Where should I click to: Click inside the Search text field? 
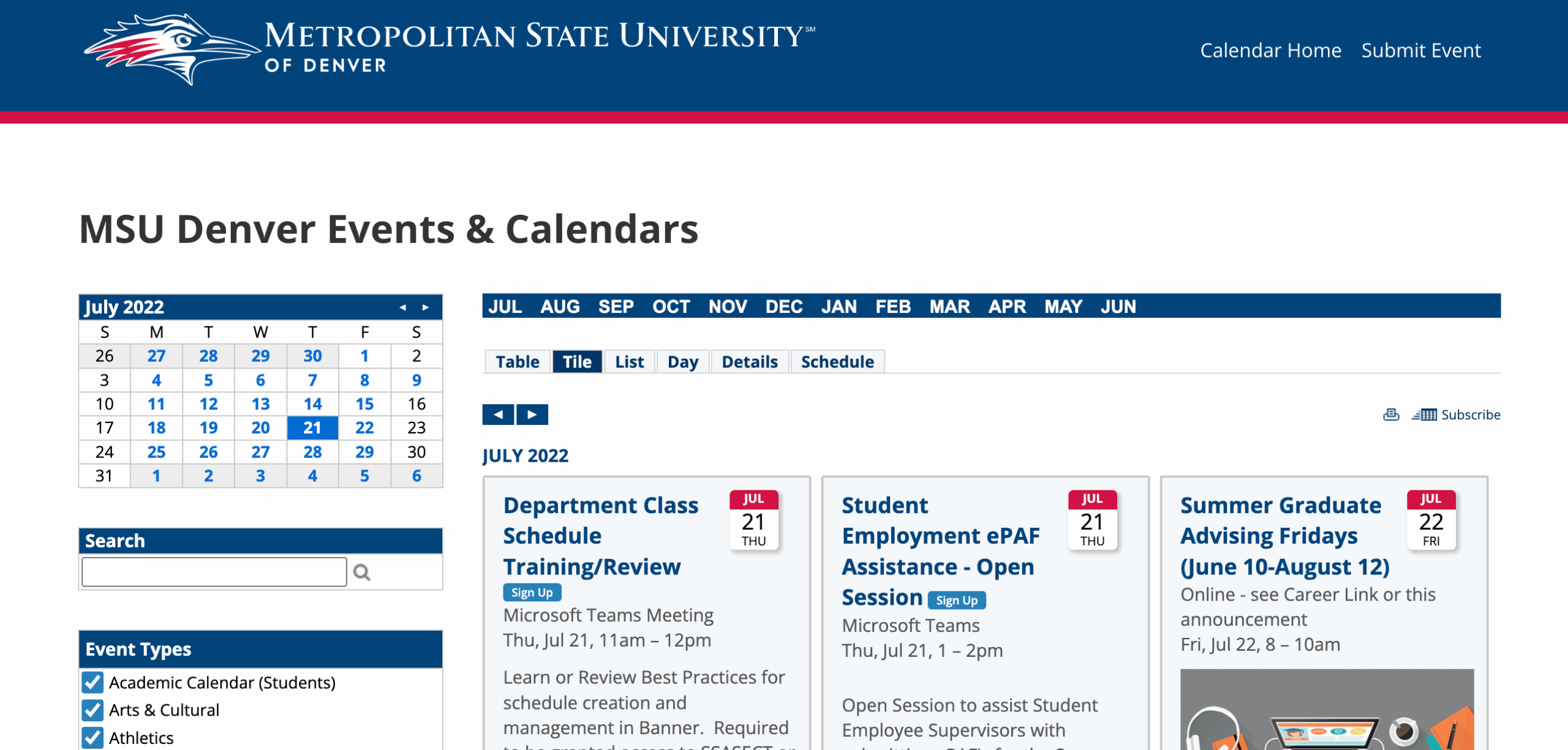(214, 572)
